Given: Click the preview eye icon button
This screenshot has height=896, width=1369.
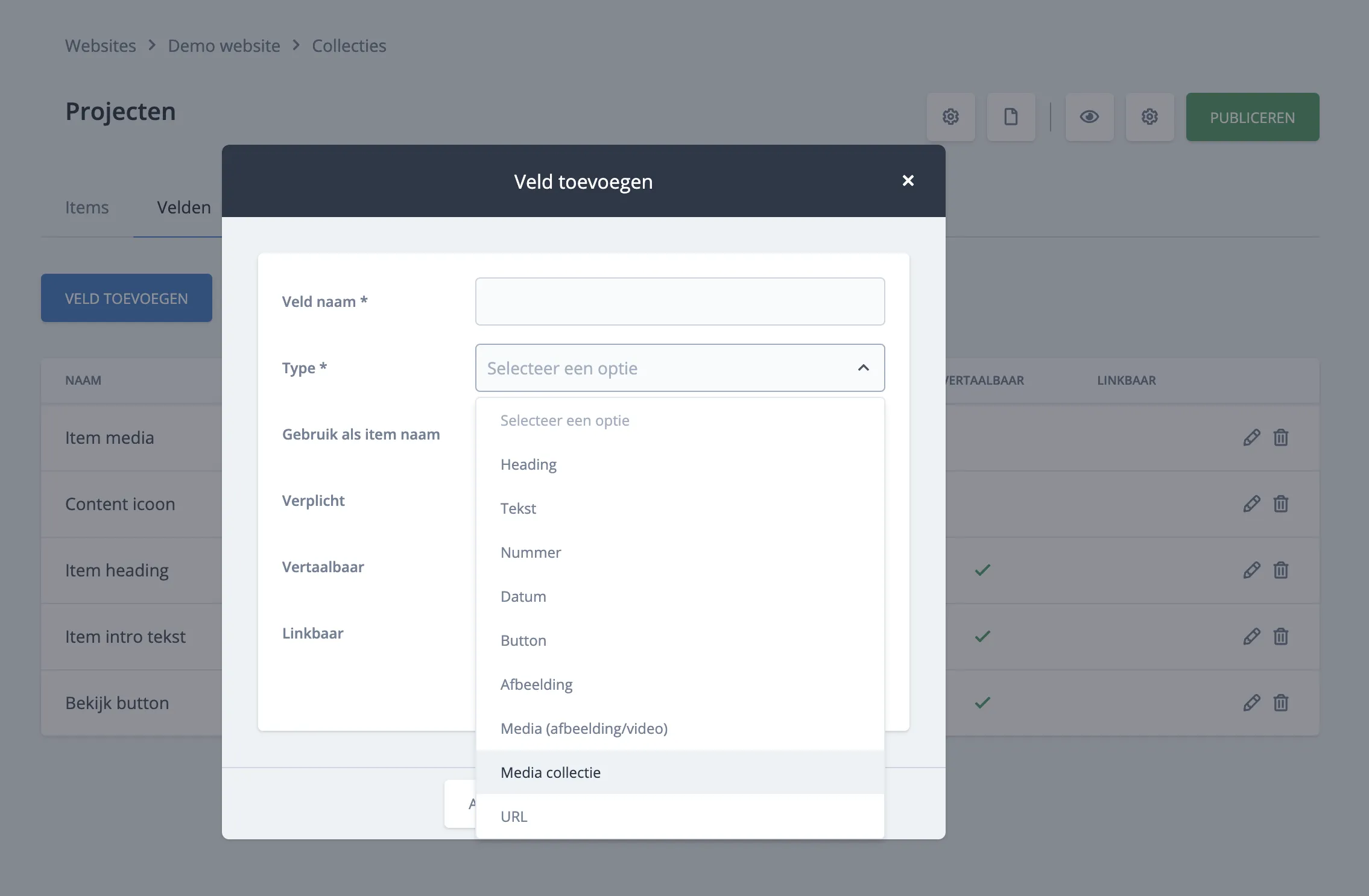Looking at the screenshot, I should [1089, 117].
